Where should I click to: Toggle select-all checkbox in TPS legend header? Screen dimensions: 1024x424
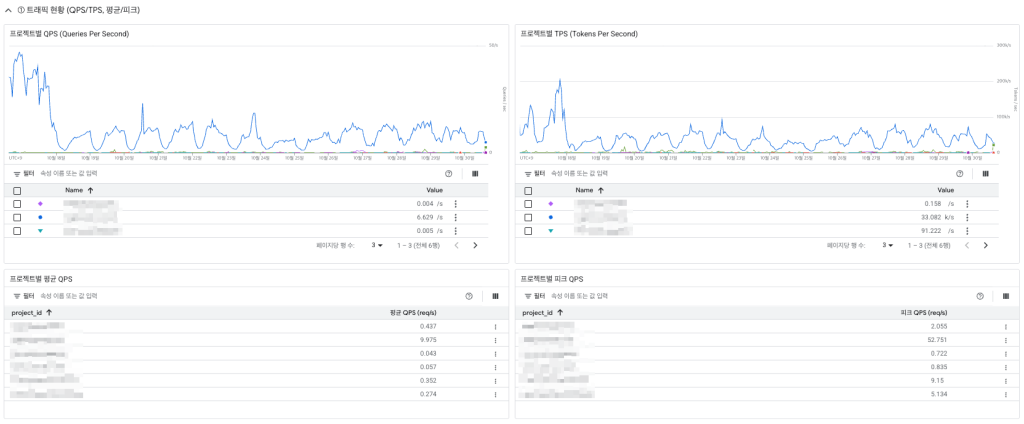pyautogui.click(x=528, y=191)
